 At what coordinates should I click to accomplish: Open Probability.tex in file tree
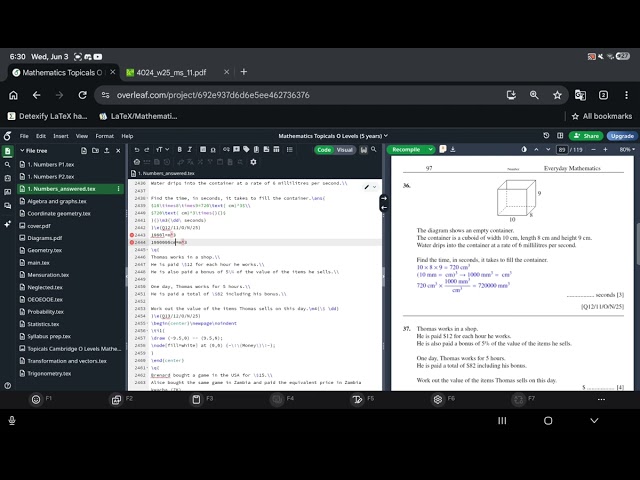tap(45, 312)
